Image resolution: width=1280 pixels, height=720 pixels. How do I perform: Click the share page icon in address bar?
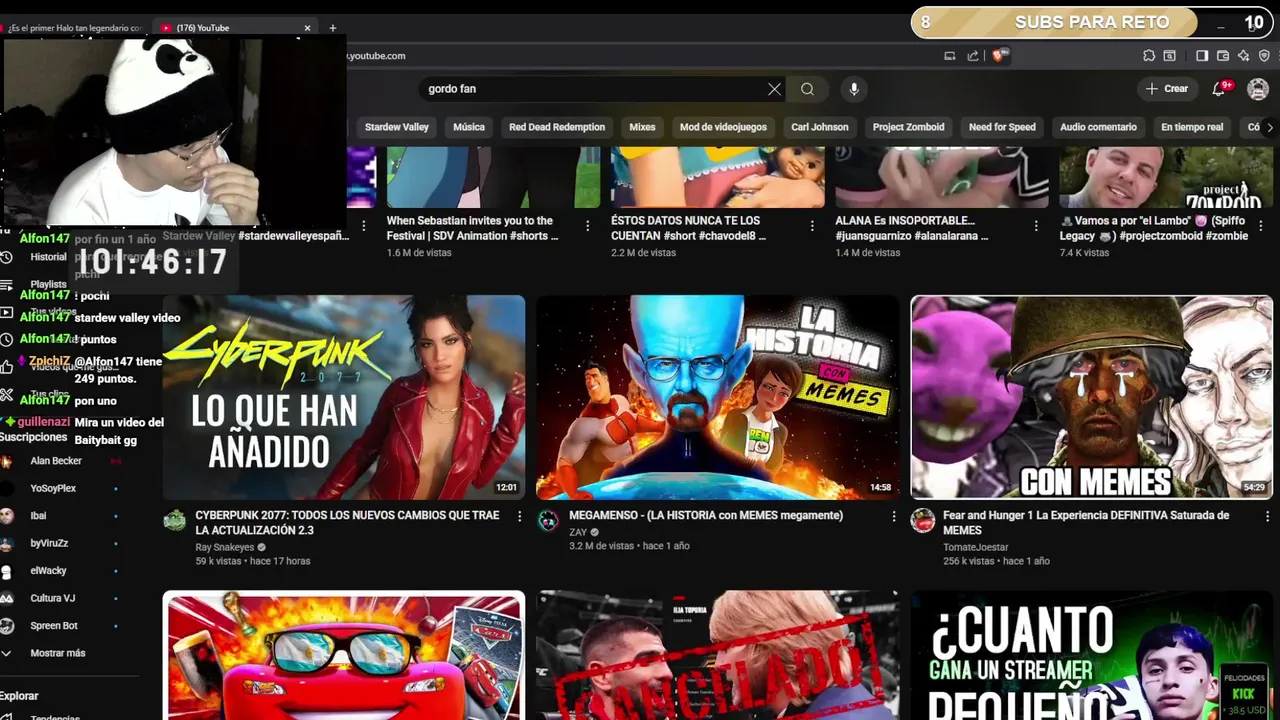click(973, 56)
